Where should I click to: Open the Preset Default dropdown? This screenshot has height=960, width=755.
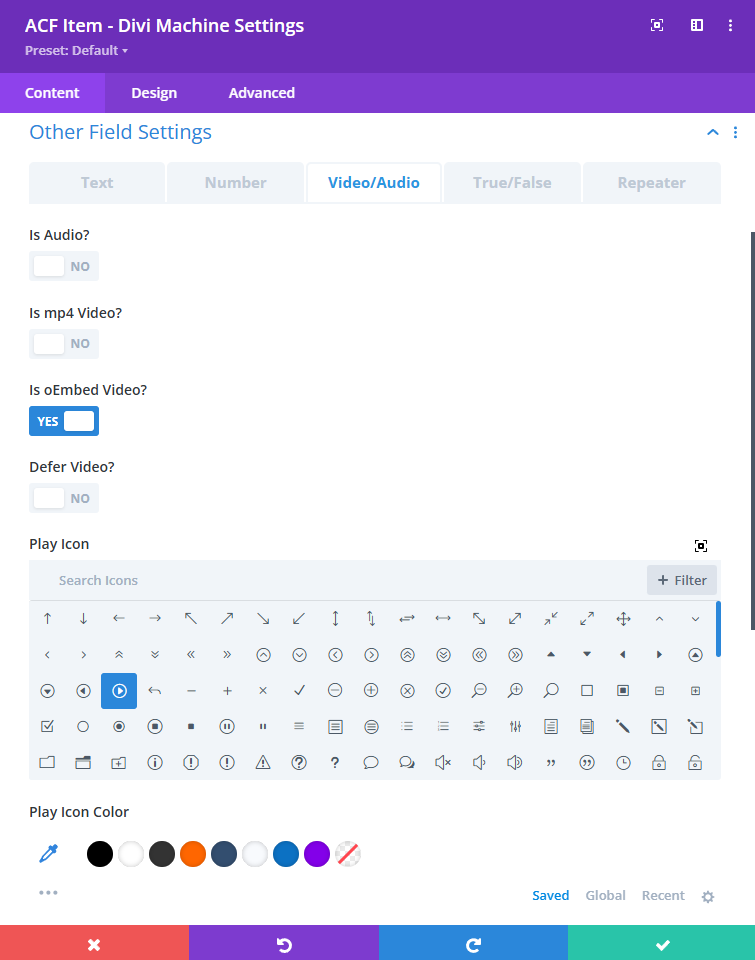coord(77,51)
